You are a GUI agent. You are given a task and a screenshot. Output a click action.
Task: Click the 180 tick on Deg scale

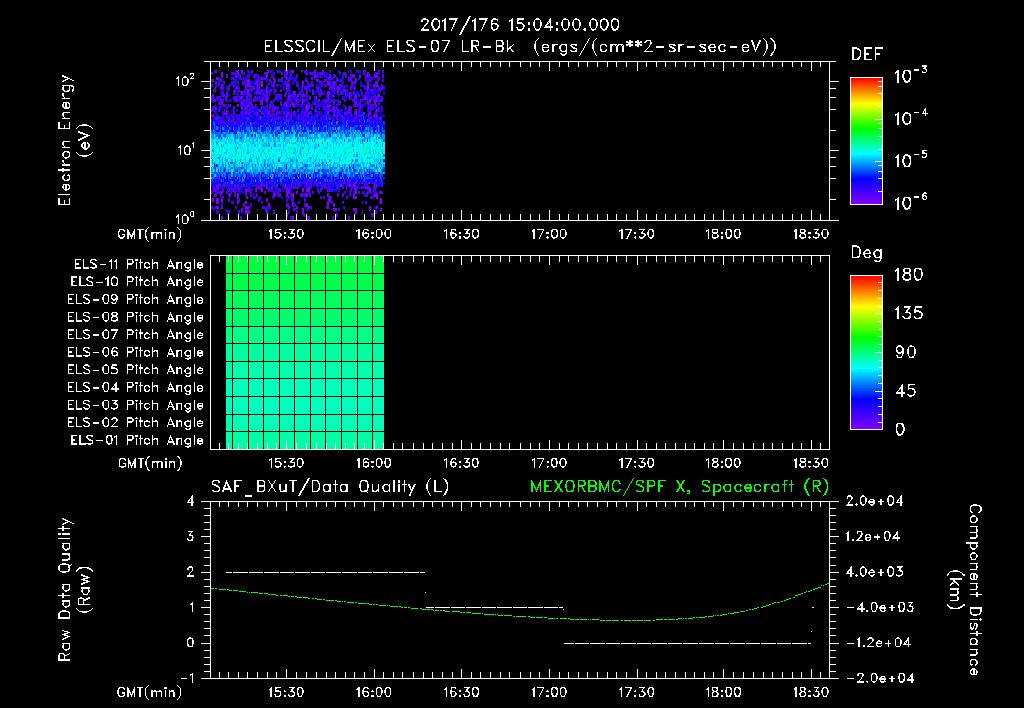click(x=908, y=274)
